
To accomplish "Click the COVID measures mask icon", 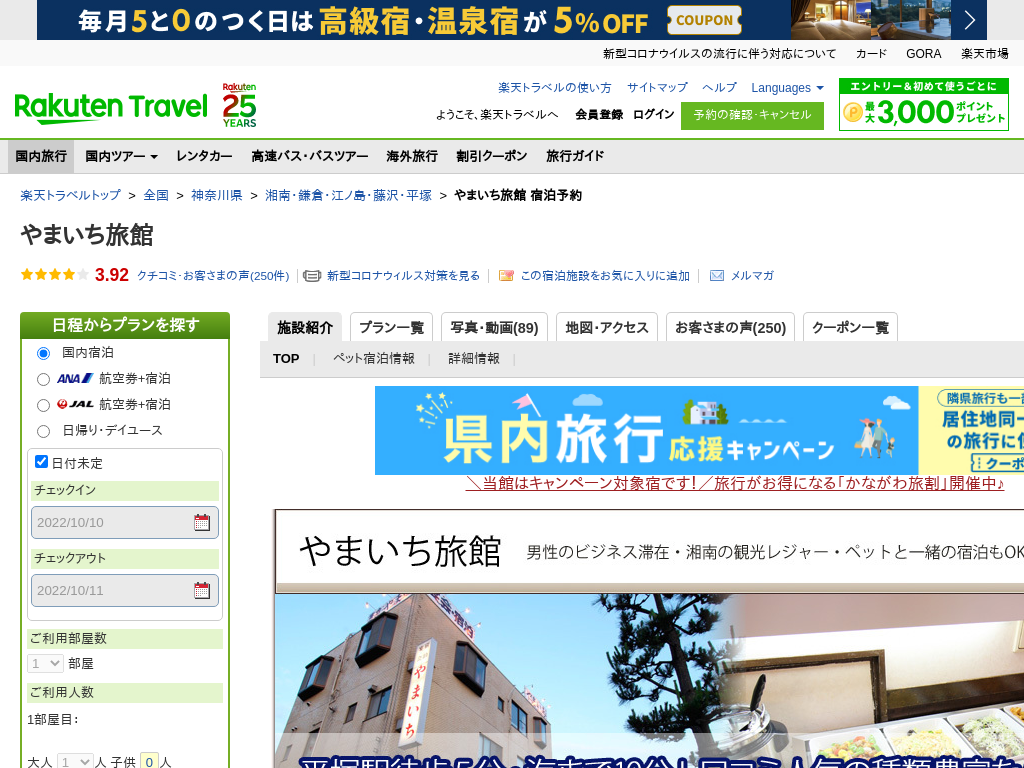I will [312, 276].
